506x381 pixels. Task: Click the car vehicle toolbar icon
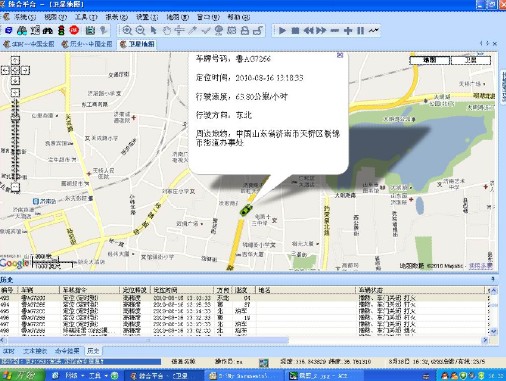click(22, 31)
